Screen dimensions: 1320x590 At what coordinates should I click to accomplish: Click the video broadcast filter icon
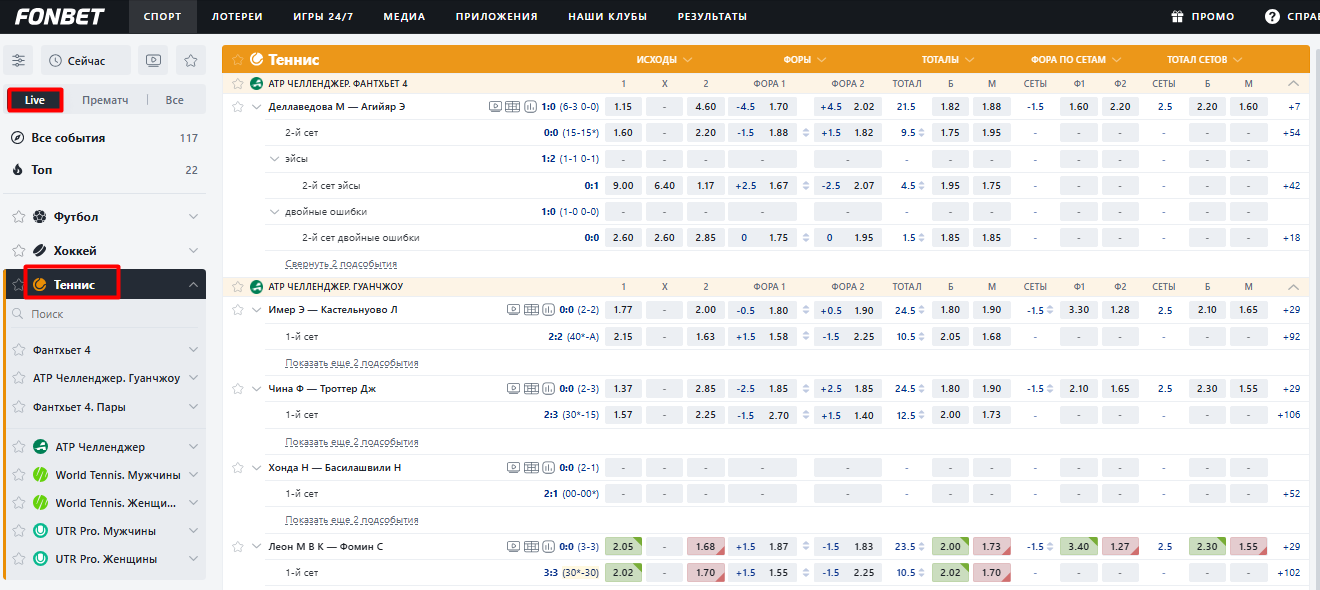pos(153,61)
